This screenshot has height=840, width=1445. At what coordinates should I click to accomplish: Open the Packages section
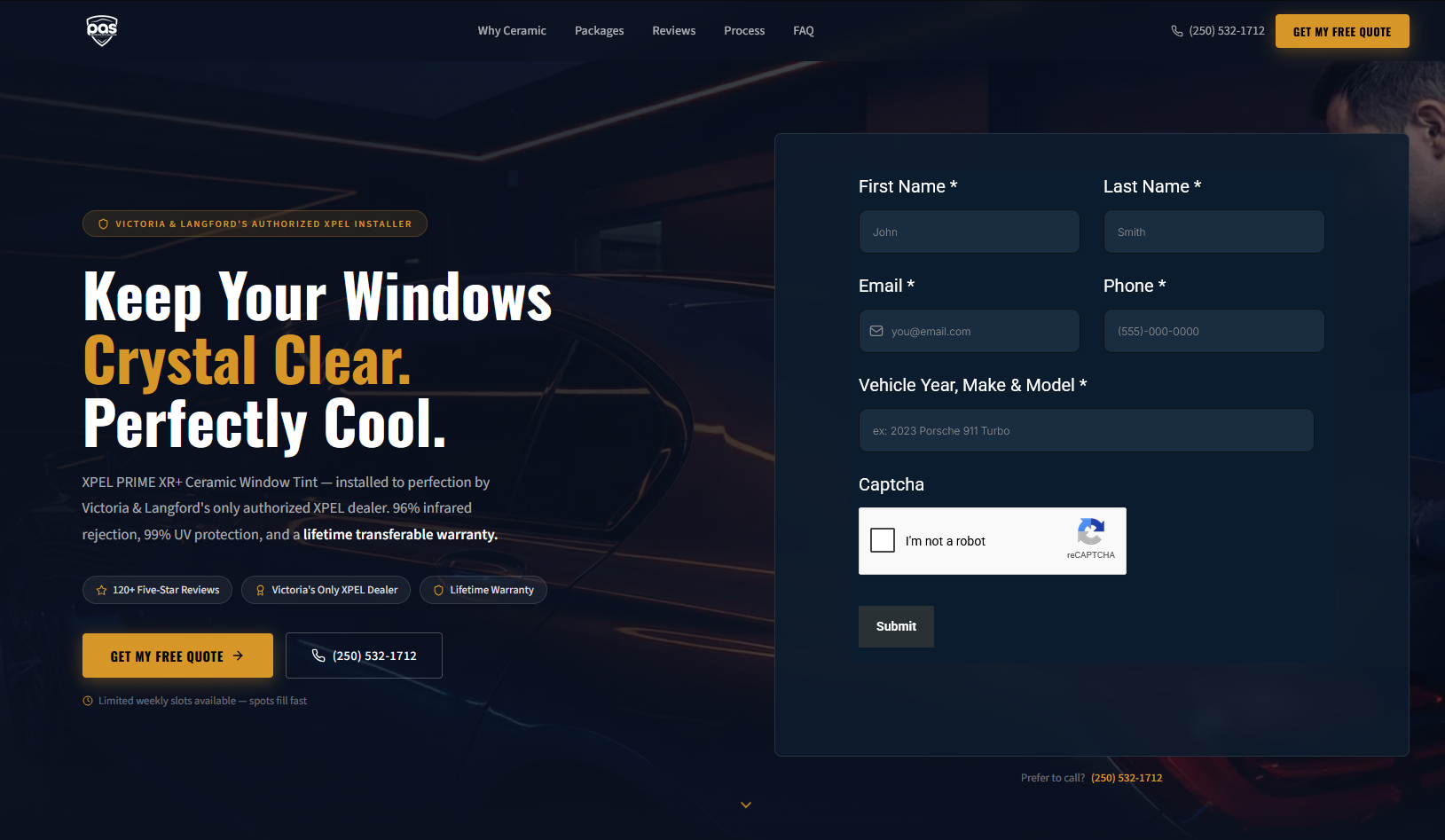click(599, 30)
